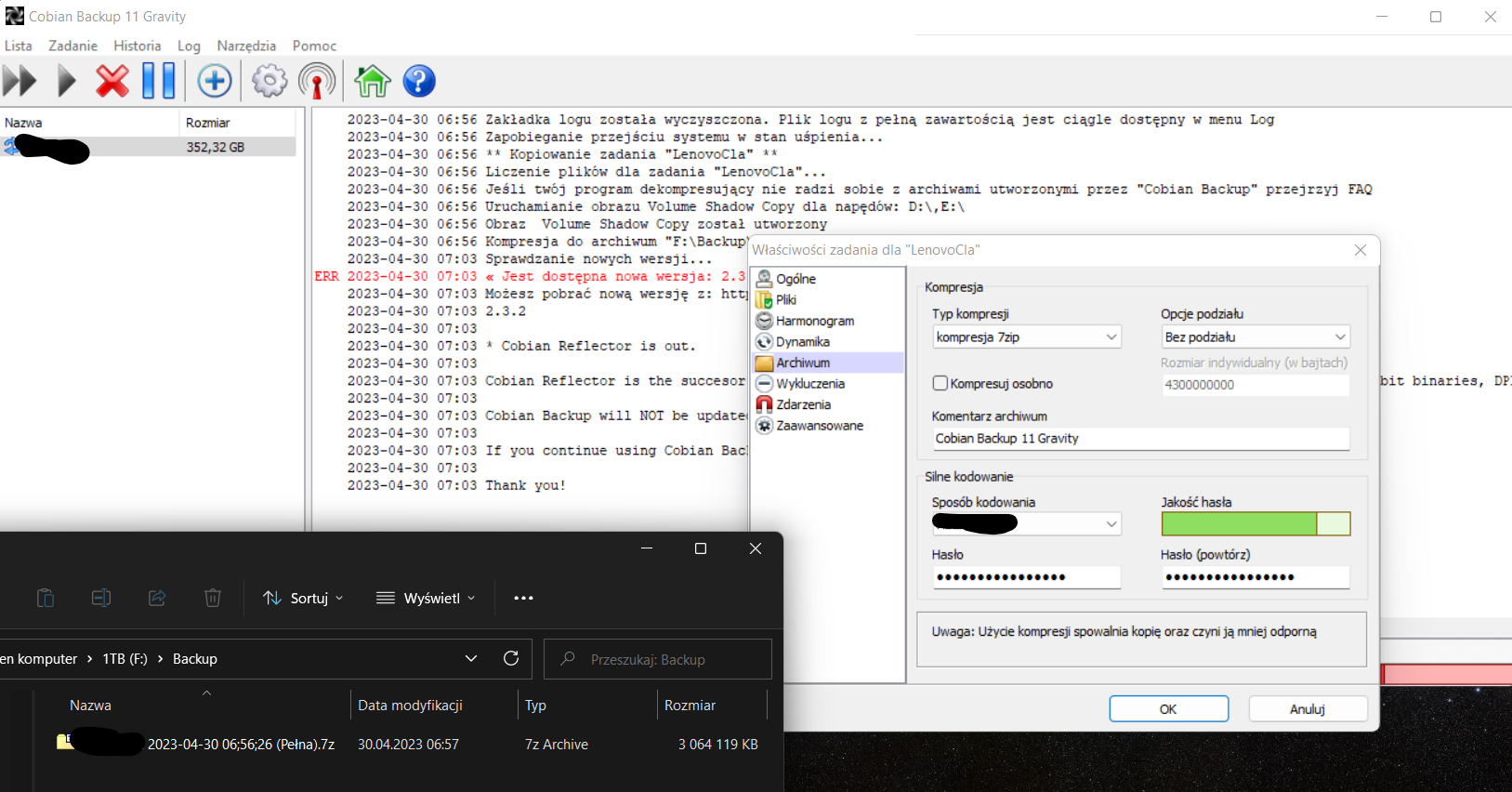
Task: Enable the Kompresuj osobno checkbox
Action: (x=940, y=383)
